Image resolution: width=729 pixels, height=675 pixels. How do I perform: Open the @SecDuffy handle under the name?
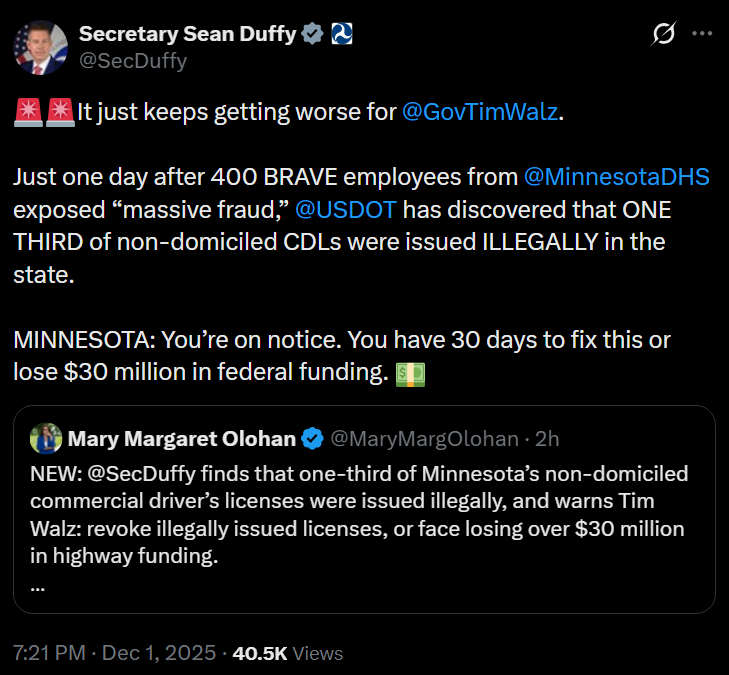pos(133,60)
